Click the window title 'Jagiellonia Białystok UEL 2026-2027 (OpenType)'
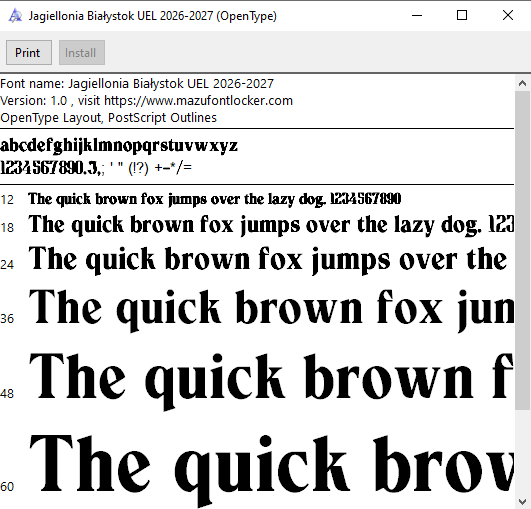 click(x=153, y=16)
